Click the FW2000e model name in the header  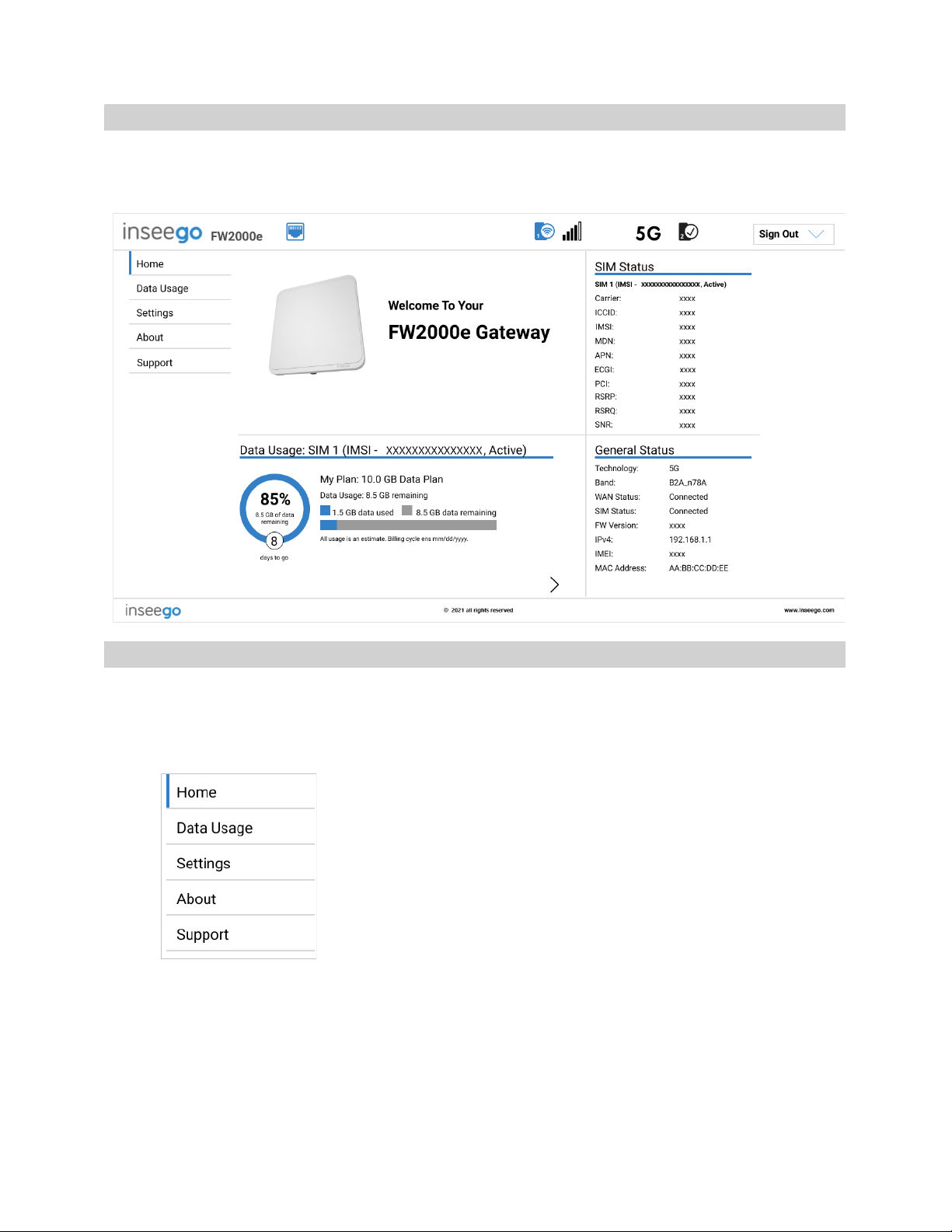(x=236, y=236)
